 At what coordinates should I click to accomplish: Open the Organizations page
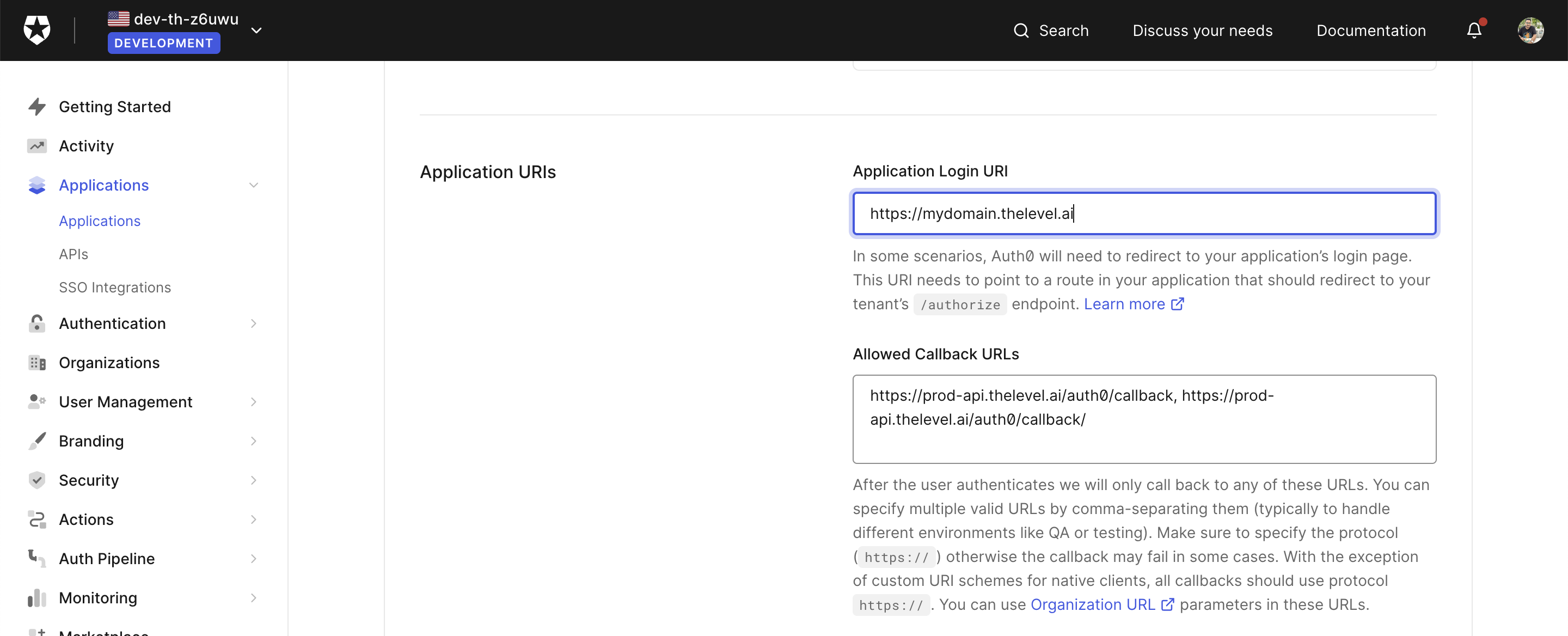[x=109, y=363]
